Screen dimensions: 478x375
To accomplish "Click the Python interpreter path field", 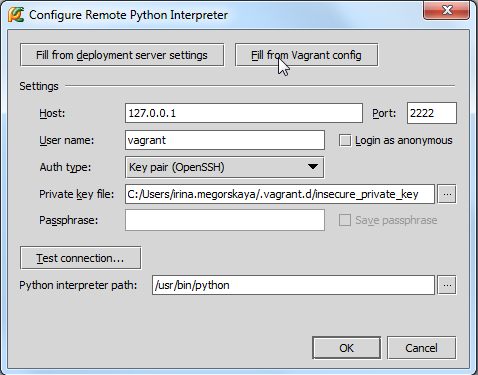I will tap(293, 285).
